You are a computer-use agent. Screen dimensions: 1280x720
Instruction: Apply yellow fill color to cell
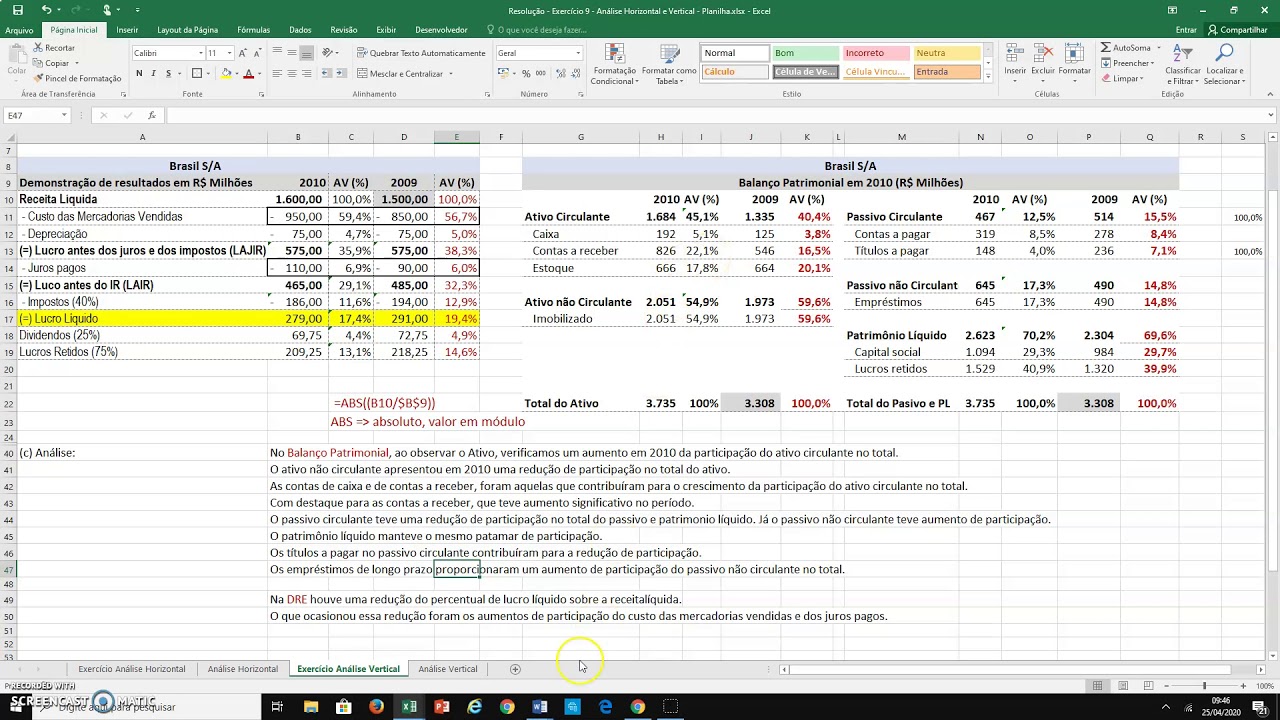(x=226, y=73)
